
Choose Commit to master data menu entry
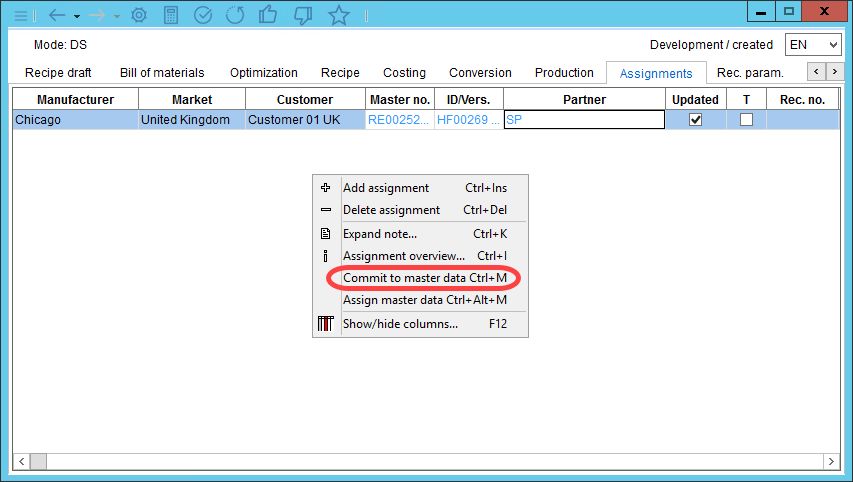(x=421, y=278)
